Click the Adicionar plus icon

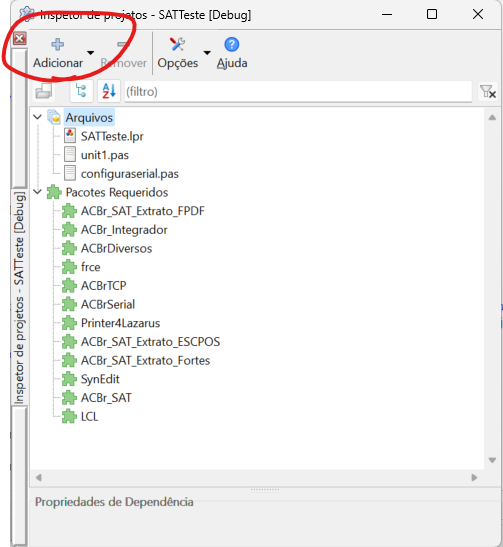click(58, 44)
